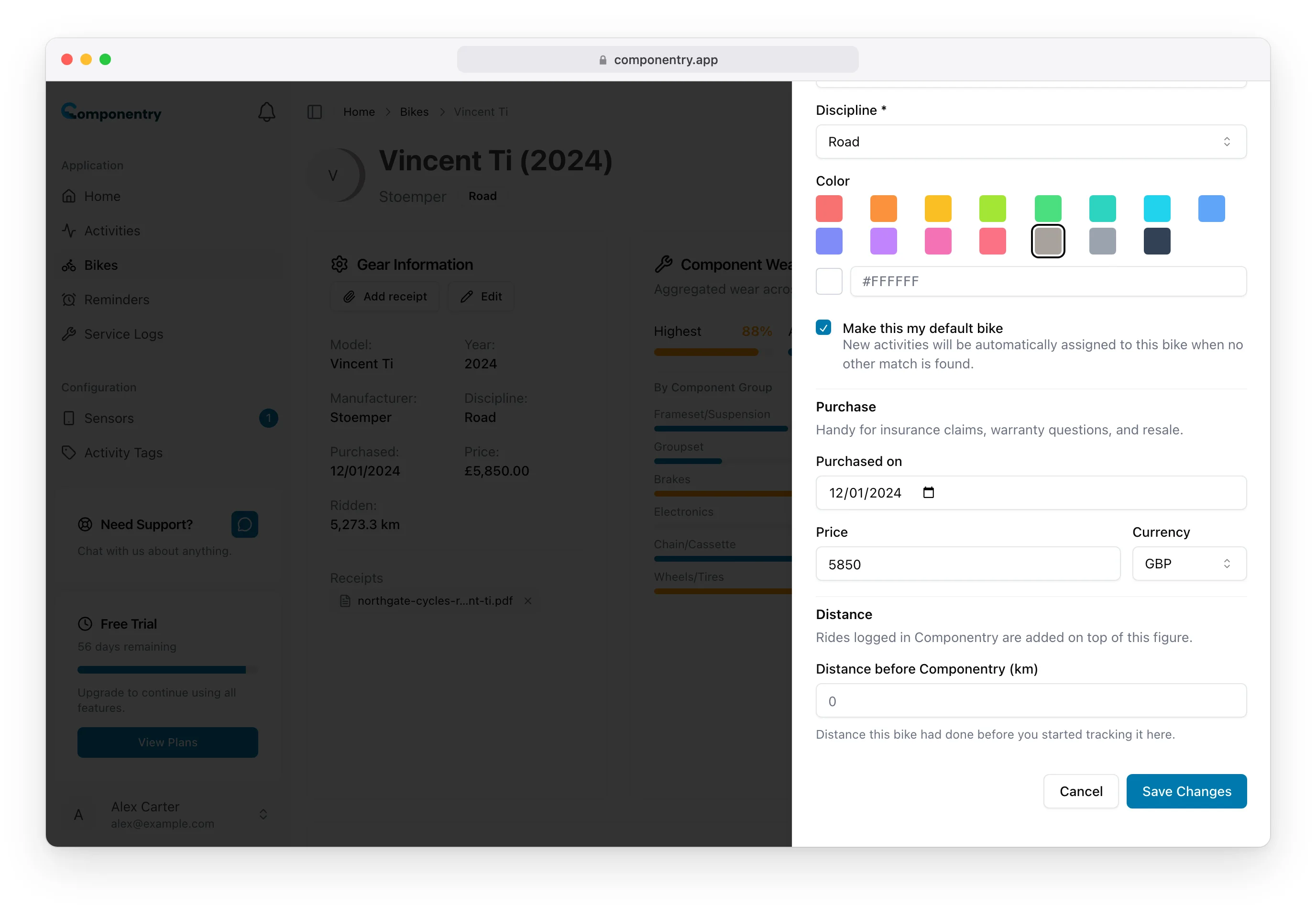The width and height of the screenshot is (1316, 908).
Task: Cancel the bike edit form
Action: [1081, 791]
